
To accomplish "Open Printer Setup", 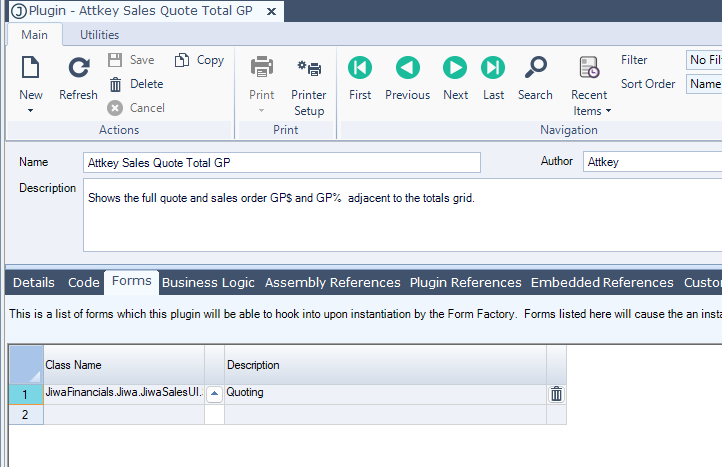I will pyautogui.click(x=309, y=86).
